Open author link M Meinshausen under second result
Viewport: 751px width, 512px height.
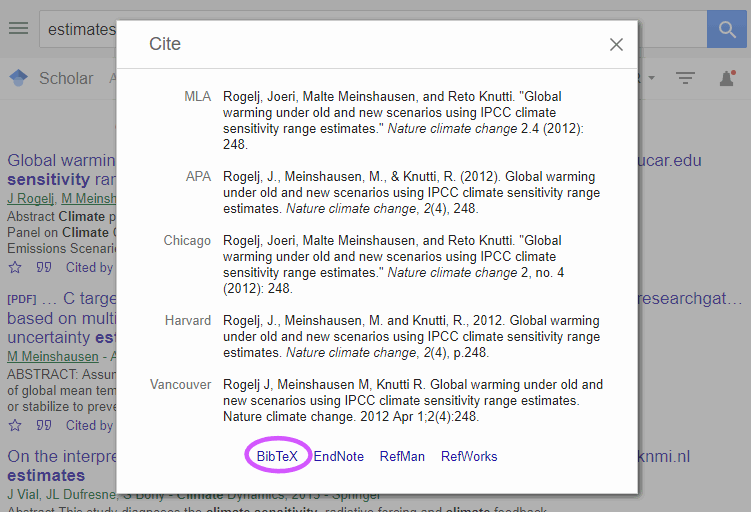tap(53, 356)
